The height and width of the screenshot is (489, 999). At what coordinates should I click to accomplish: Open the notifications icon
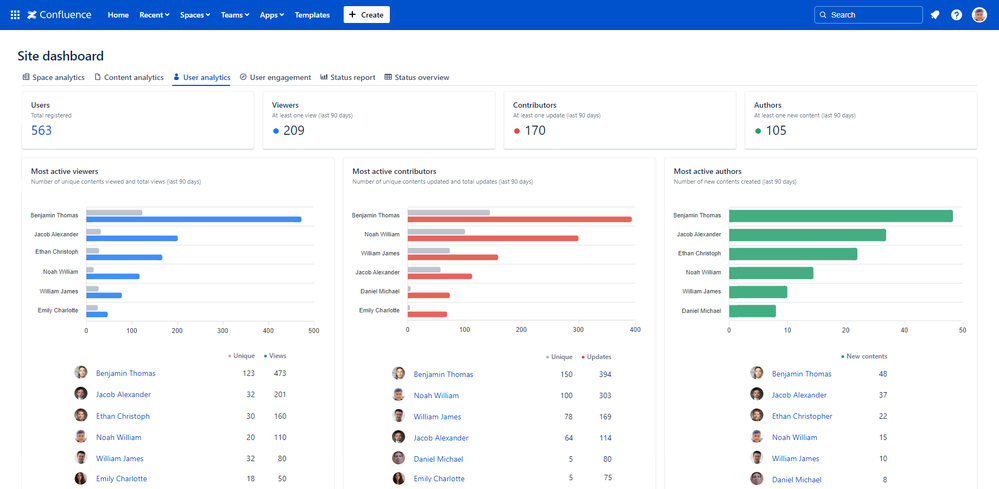[935, 15]
